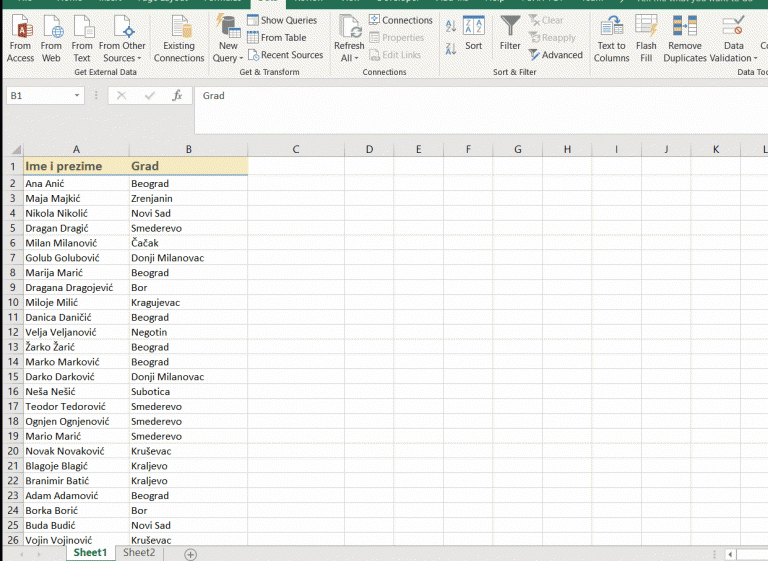This screenshot has width=768, height=561.
Task: Launch Text to Columns wizard
Action: tap(611, 39)
